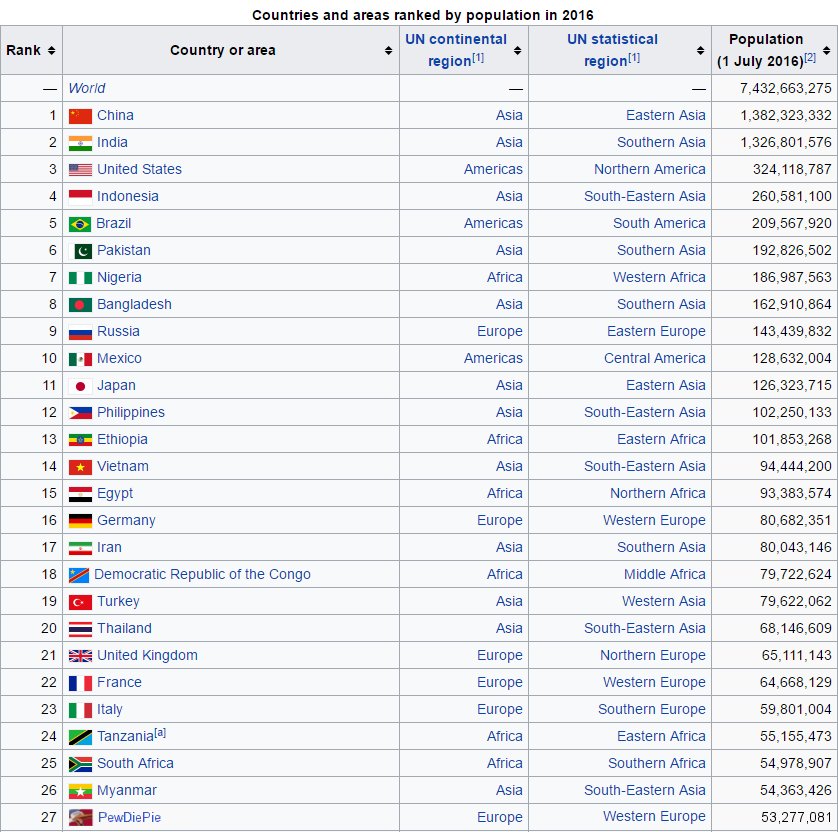
Task: Open the Iran country link
Action: (x=110, y=547)
